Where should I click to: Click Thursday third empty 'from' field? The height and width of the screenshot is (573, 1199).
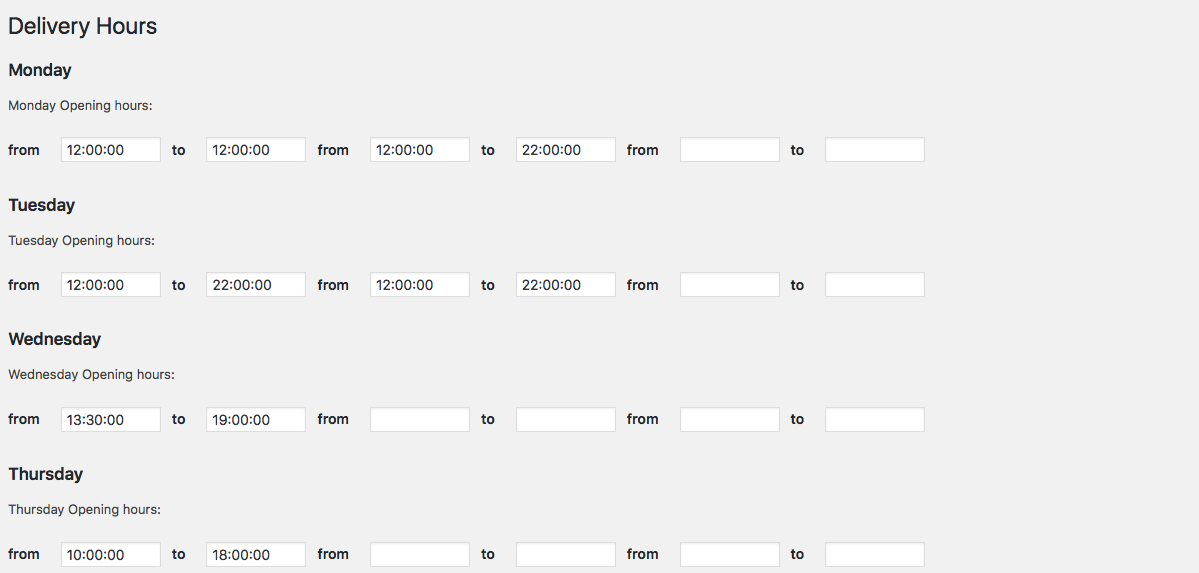(730, 555)
